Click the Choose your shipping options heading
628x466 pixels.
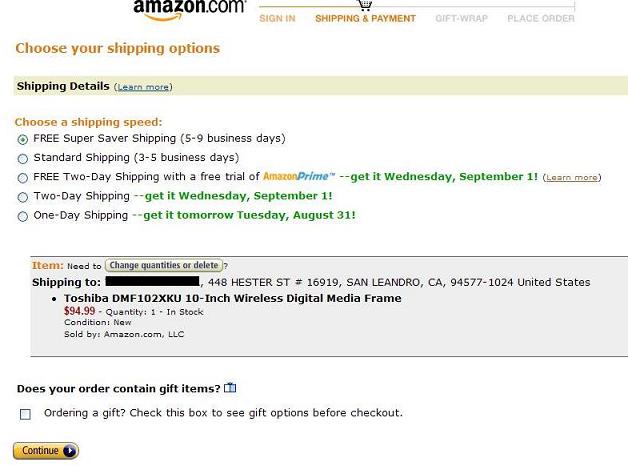click(118, 48)
